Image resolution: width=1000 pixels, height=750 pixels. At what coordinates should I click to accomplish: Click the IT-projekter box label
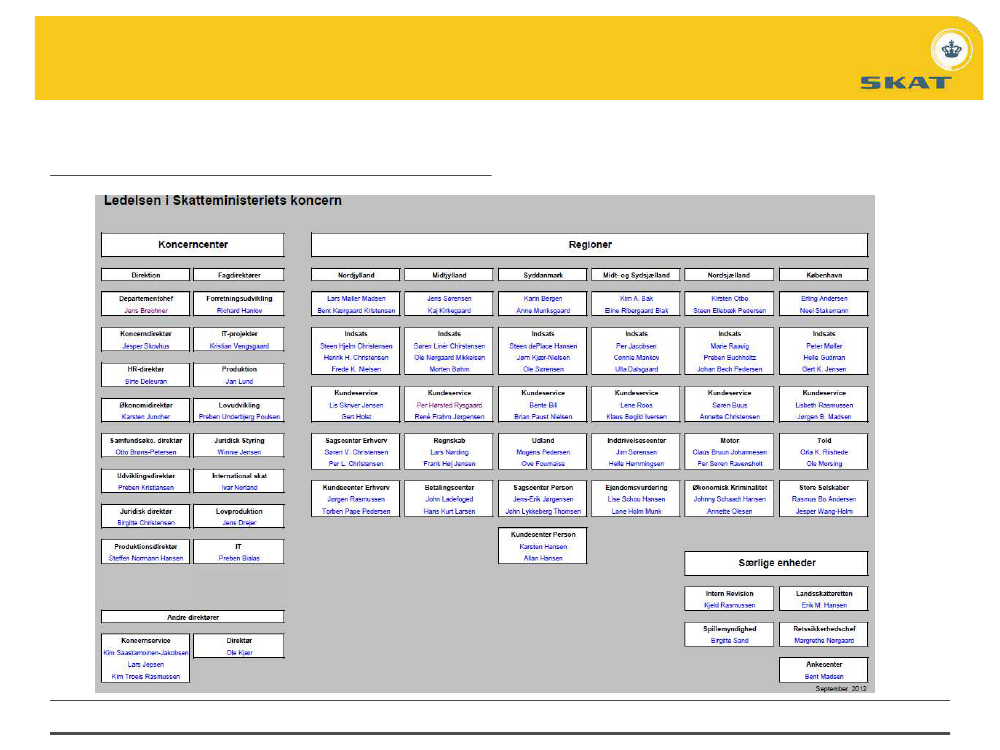pyautogui.click(x=239, y=334)
